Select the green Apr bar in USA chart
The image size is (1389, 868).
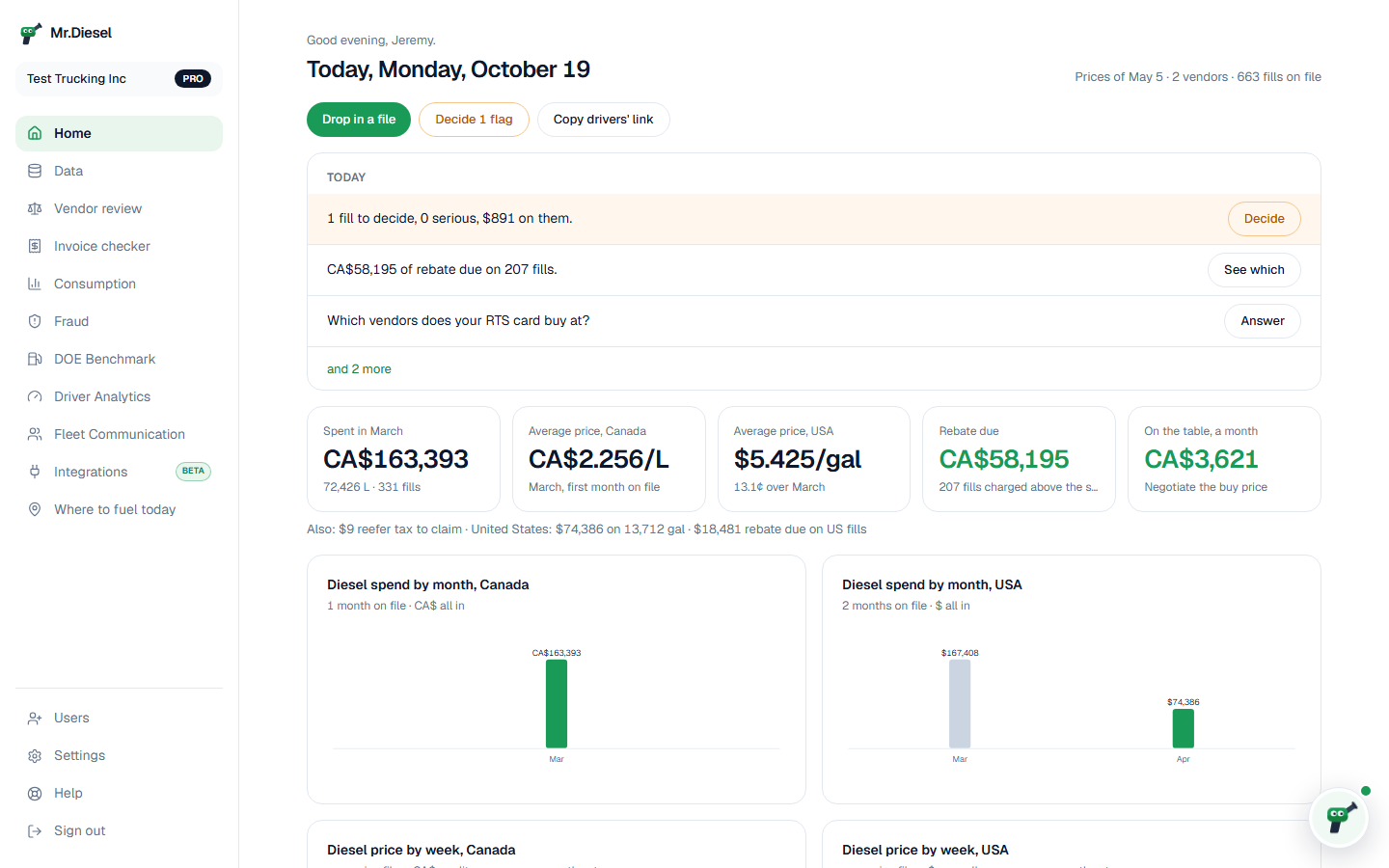tap(1184, 728)
